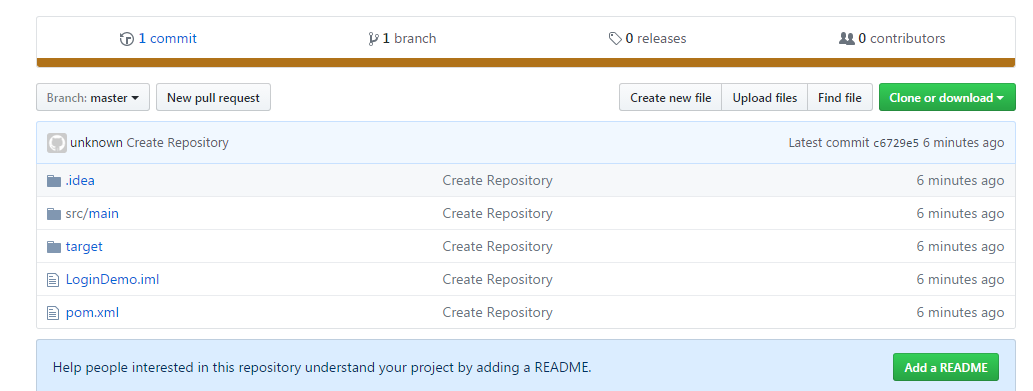This screenshot has width=1033, height=391.
Task: Open the 1 commit link
Action: pyautogui.click(x=167, y=39)
